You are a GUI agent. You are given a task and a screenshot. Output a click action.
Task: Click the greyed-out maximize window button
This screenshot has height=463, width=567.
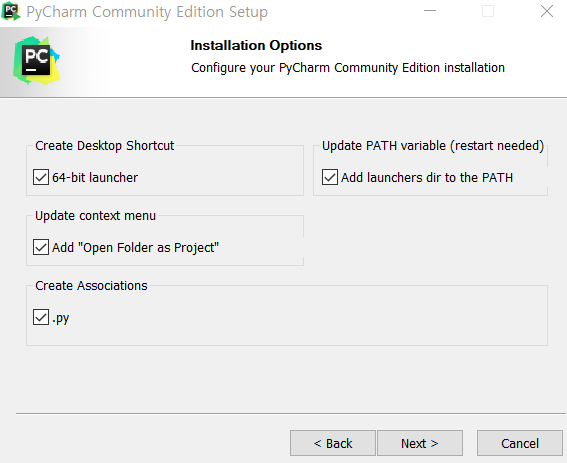[x=488, y=11]
